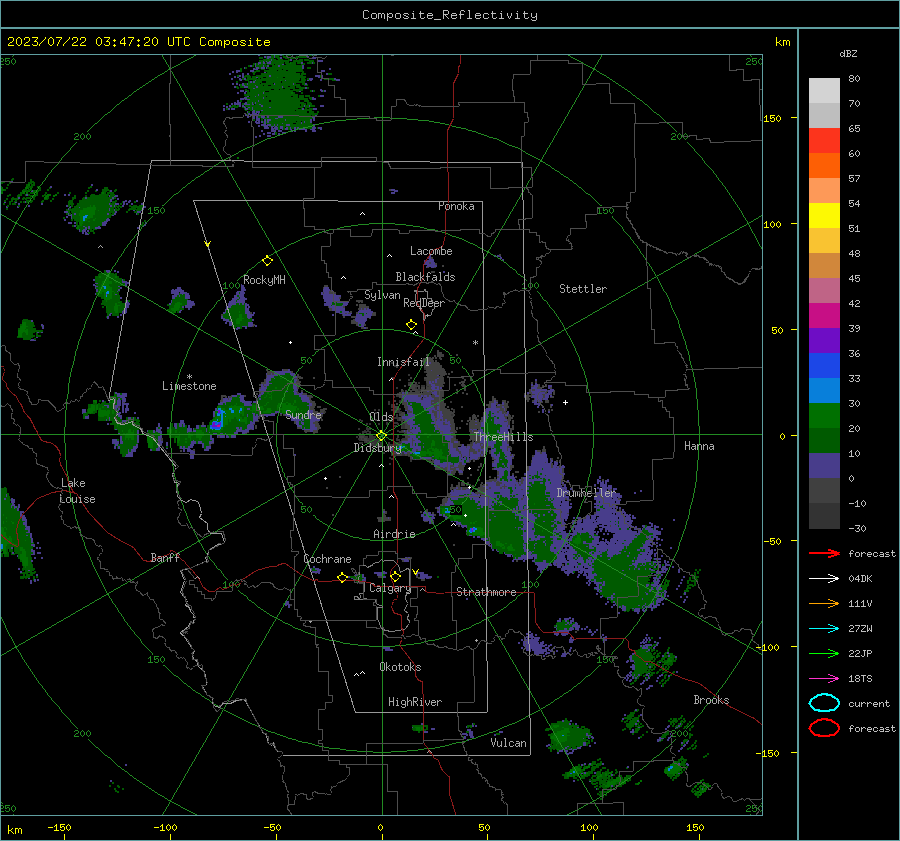The width and height of the screenshot is (900, 841).
Task: Click the 18TS legend text
Action: [x=860, y=679]
